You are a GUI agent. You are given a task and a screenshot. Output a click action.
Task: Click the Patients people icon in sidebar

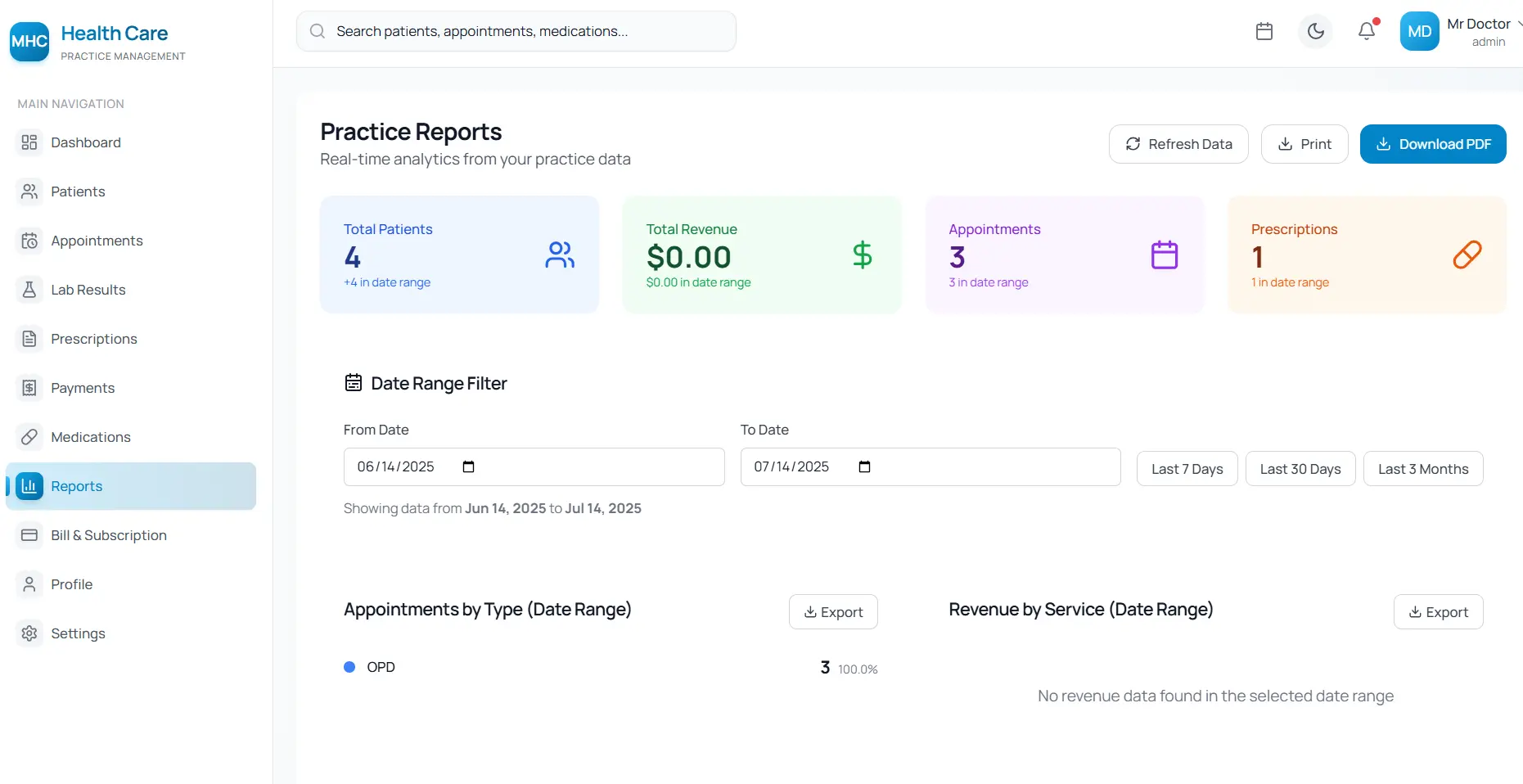tap(29, 191)
